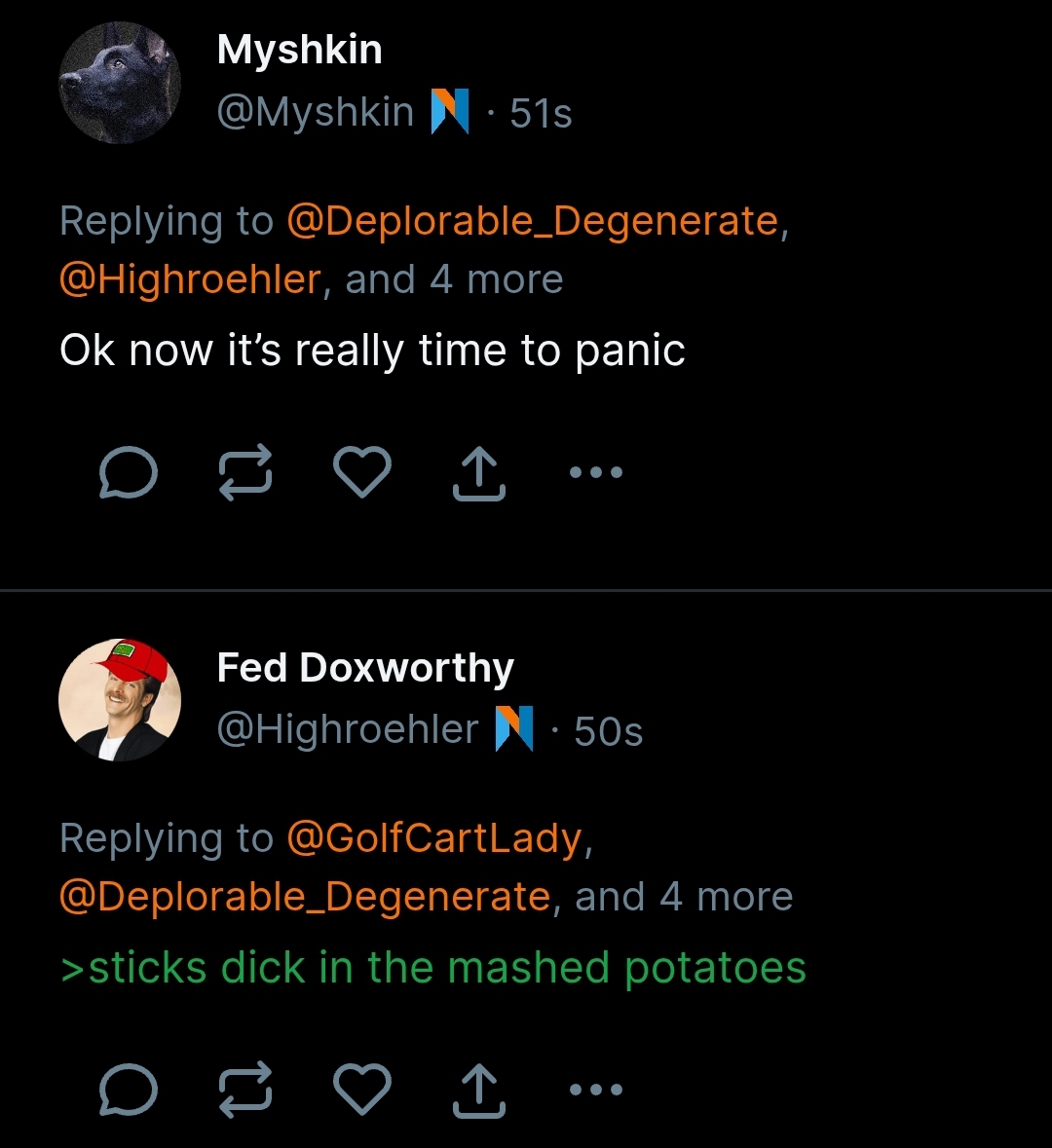
Task: Open Fed Doxworthy's red-hat avatar
Action: click(120, 700)
